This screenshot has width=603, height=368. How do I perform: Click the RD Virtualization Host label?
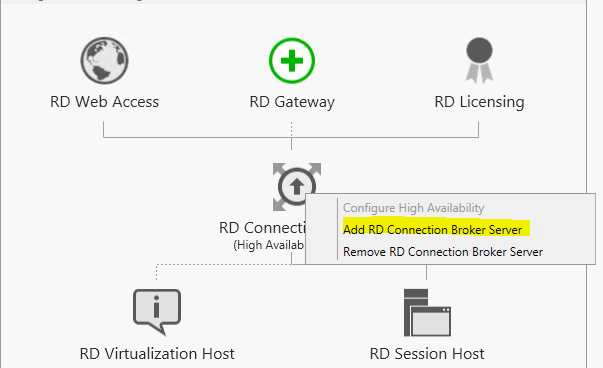(x=157, y=354)
